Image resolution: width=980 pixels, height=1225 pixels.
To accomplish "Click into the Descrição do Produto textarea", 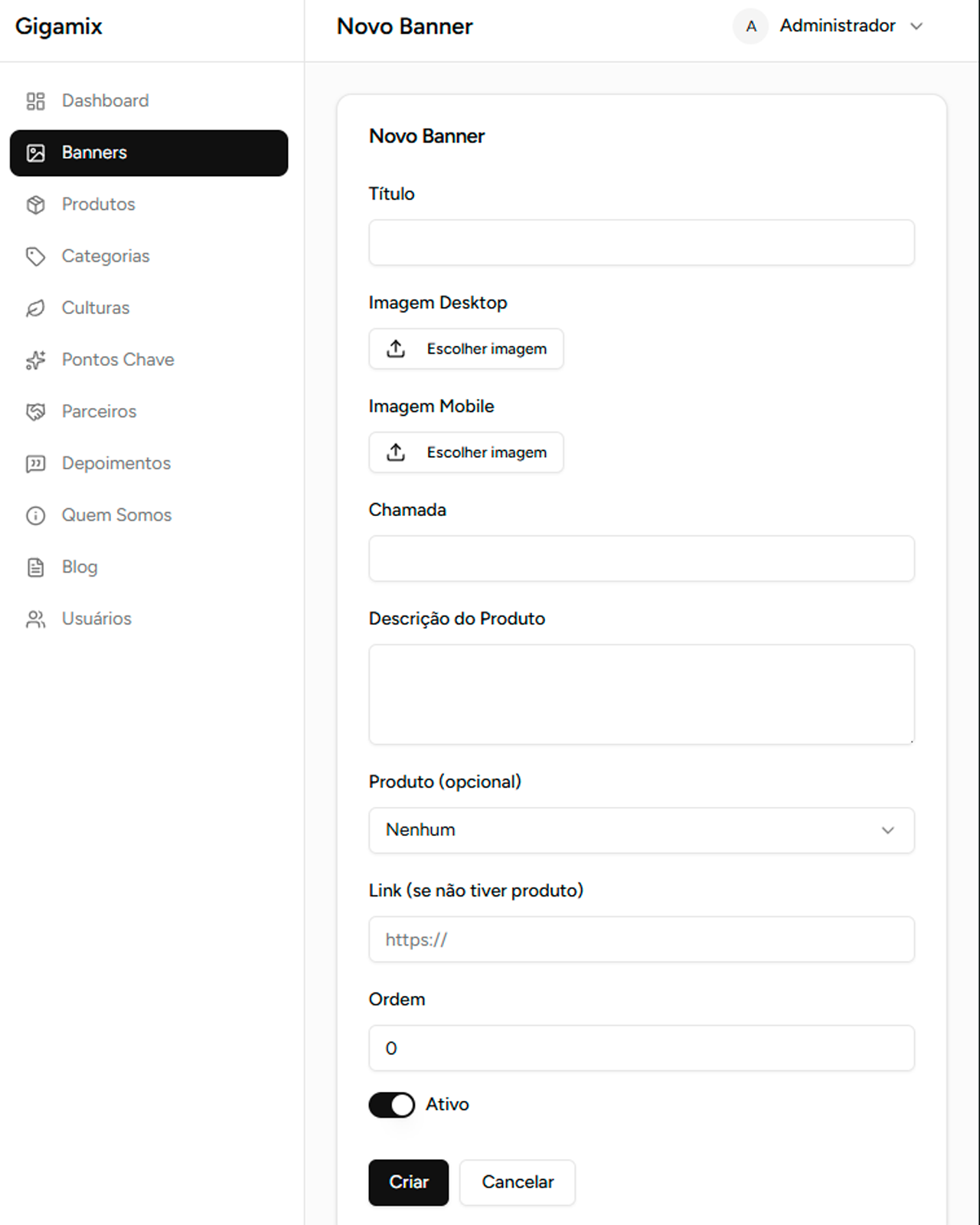I will (x=642, y=695).
